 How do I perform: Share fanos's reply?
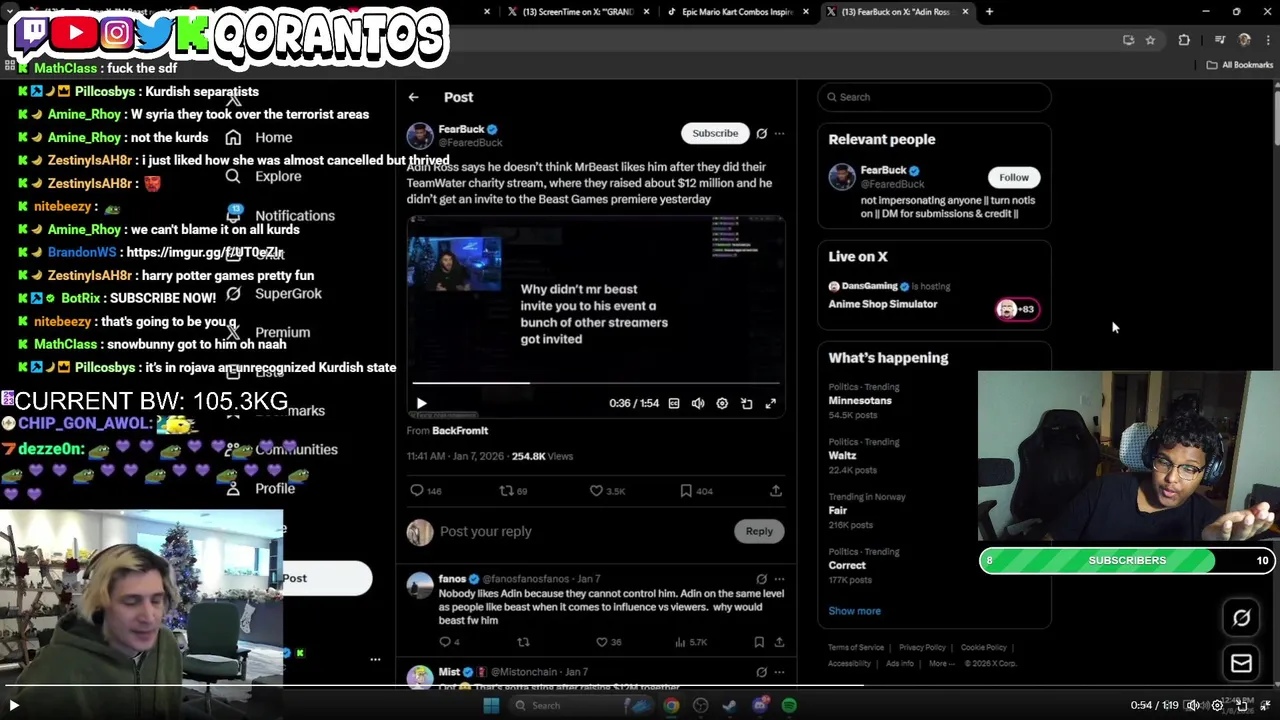pyautogui.click(x=779, y=642)
